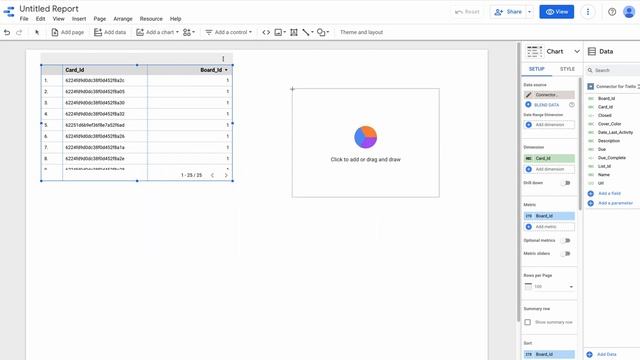The width and height of the screenshot is (640, 360).
Task: Add a Date Range Dimension
Action: coord(549,124)
